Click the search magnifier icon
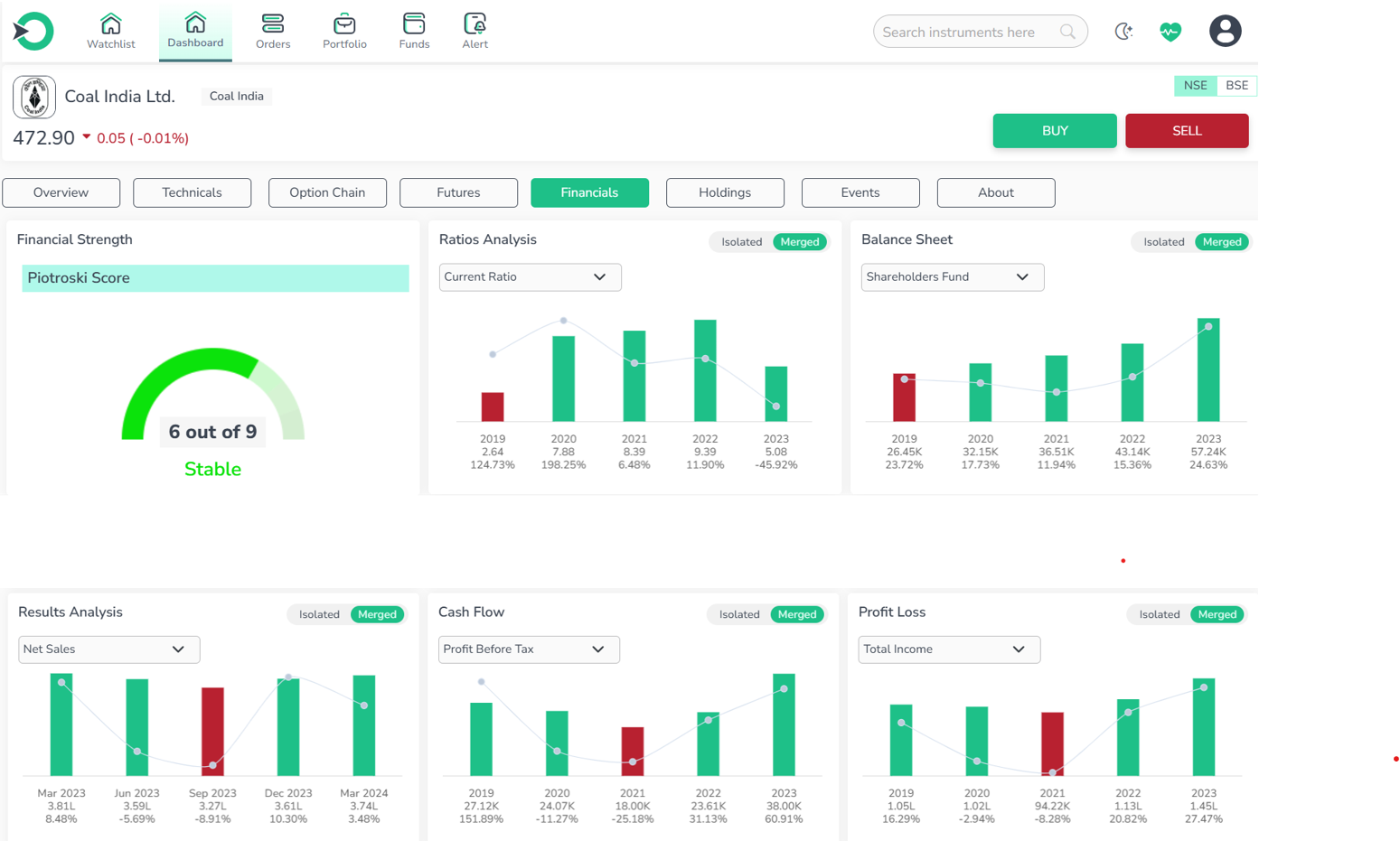This screenshot has width=1400, height=841. 1067,32
